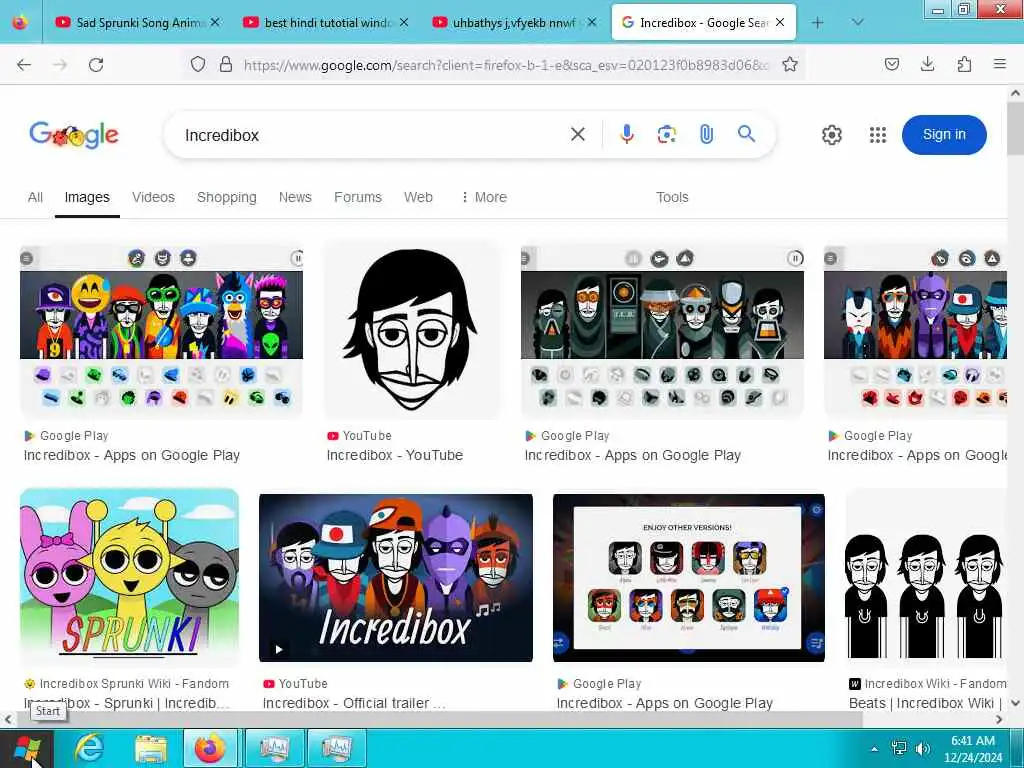Start voice search with the microphone icon
The height and width of the screenshot is (768, 1024).
(626, 135)
